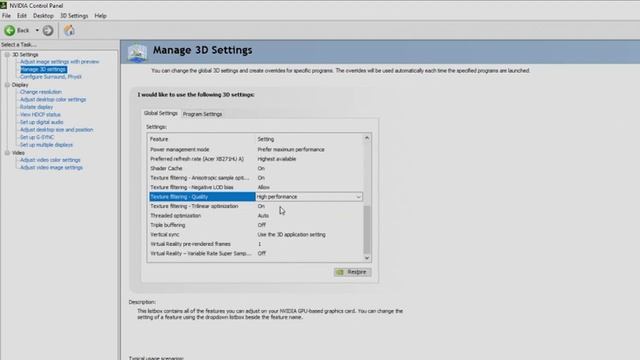Image resolution: width=640 pixels, height=360 pixels.
Task: Select the Vertical sync row
Action: [255, 235]
